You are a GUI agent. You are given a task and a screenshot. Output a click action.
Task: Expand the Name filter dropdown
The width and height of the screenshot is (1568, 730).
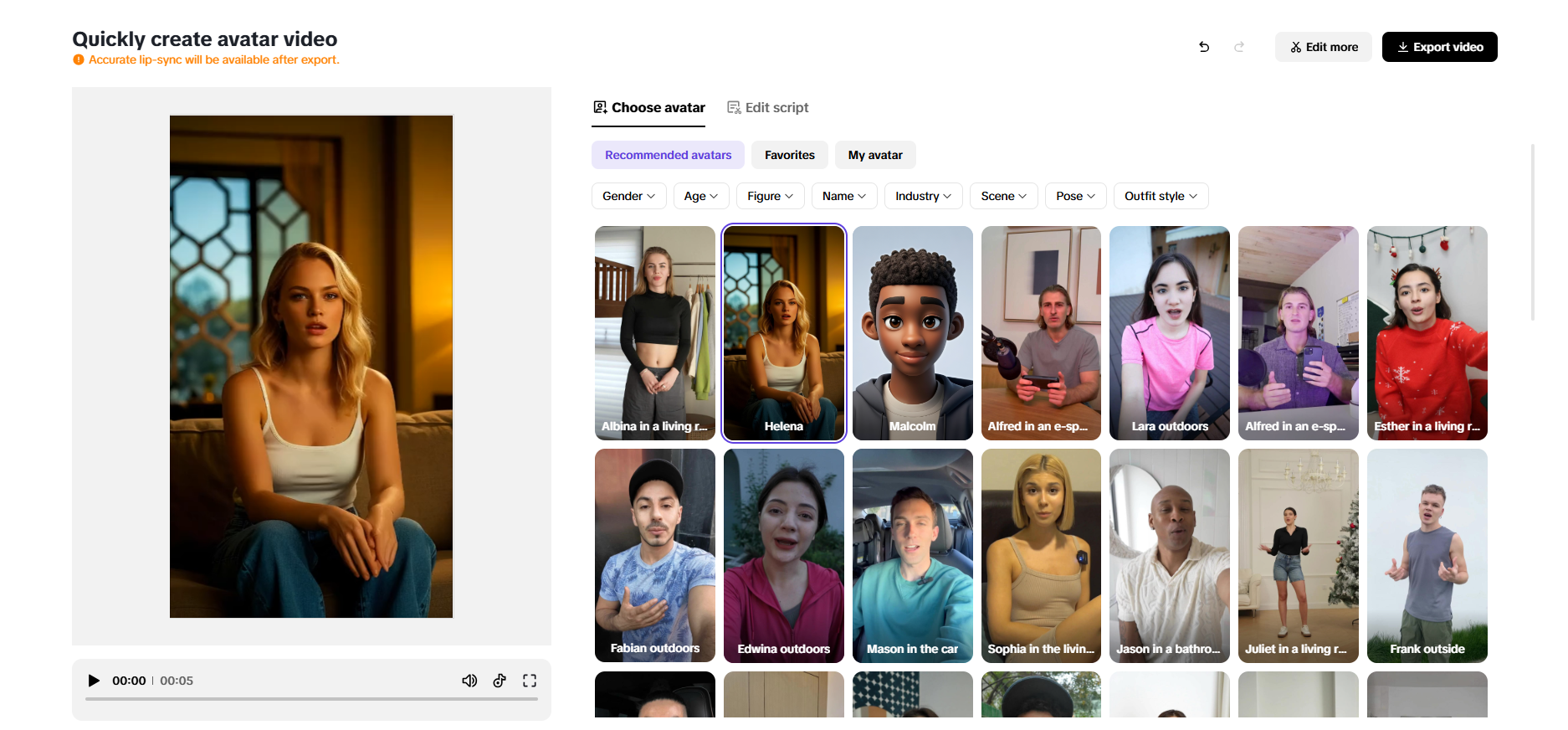point(844,196)
